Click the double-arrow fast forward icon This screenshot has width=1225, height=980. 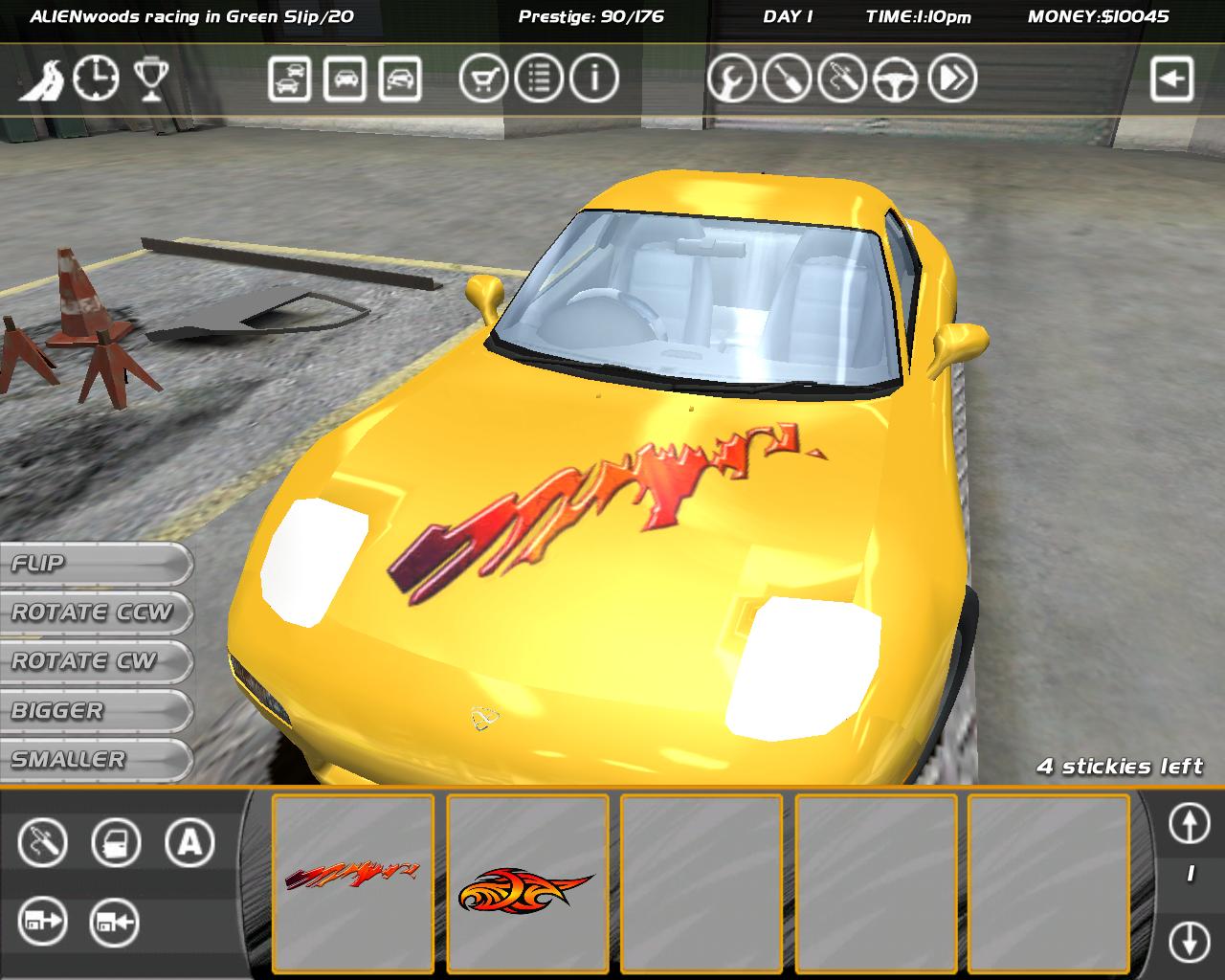(952, 78)
